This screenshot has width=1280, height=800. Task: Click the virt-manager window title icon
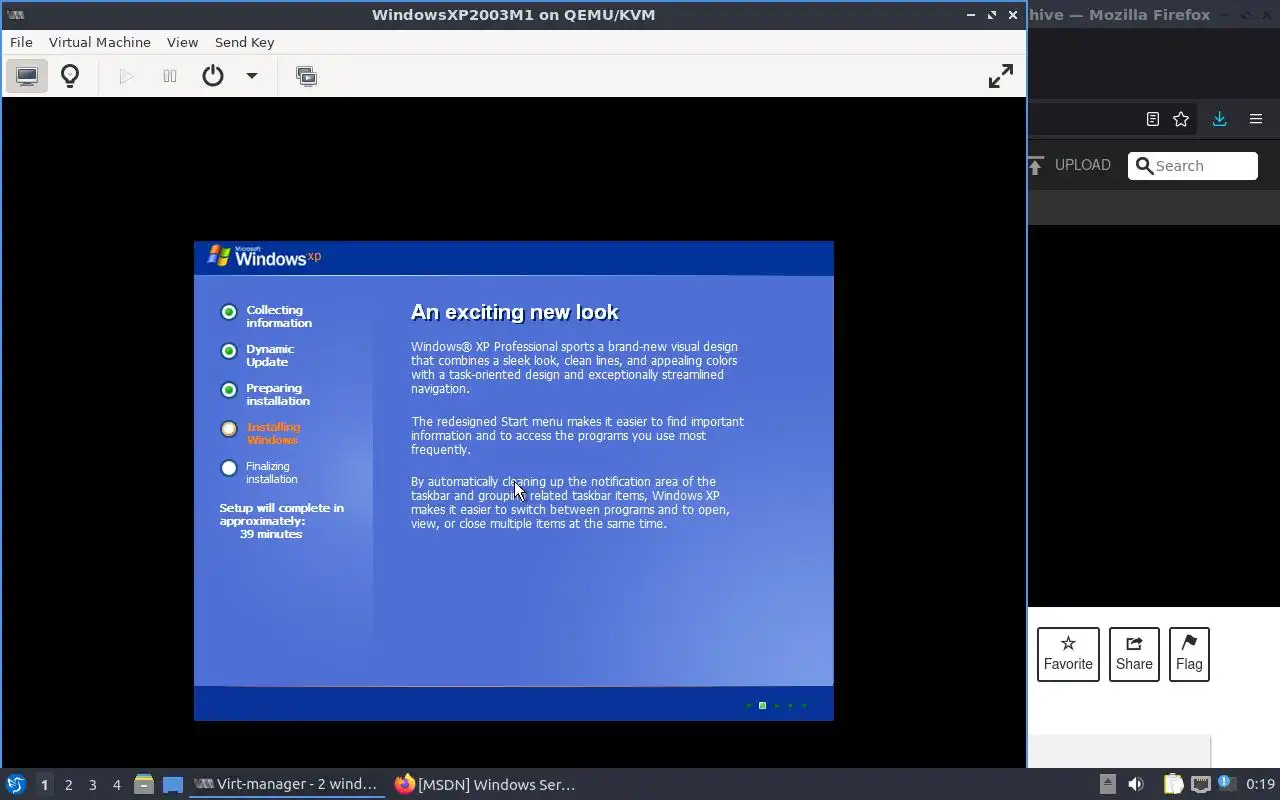(15, 14)
